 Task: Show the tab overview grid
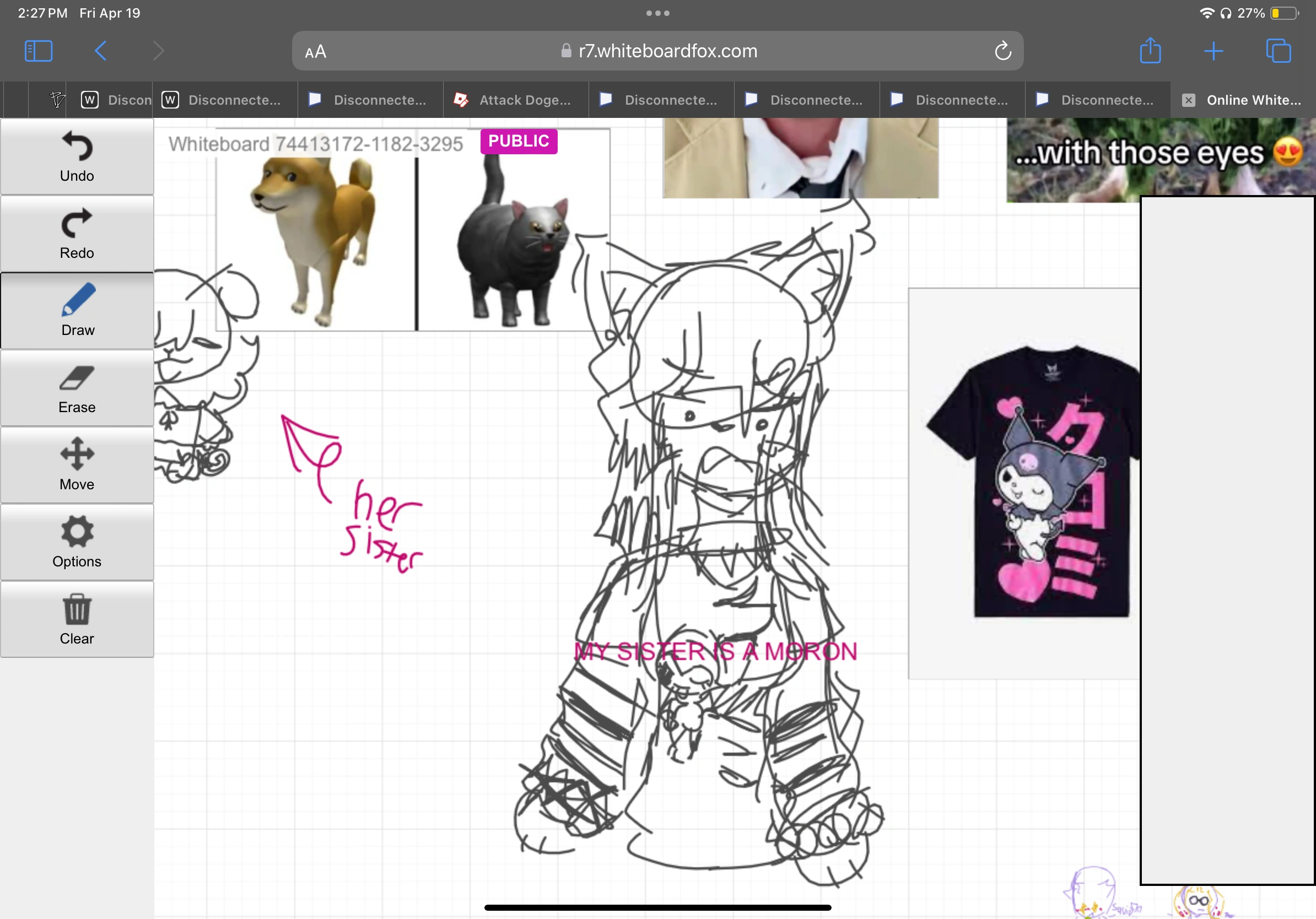1277,51
